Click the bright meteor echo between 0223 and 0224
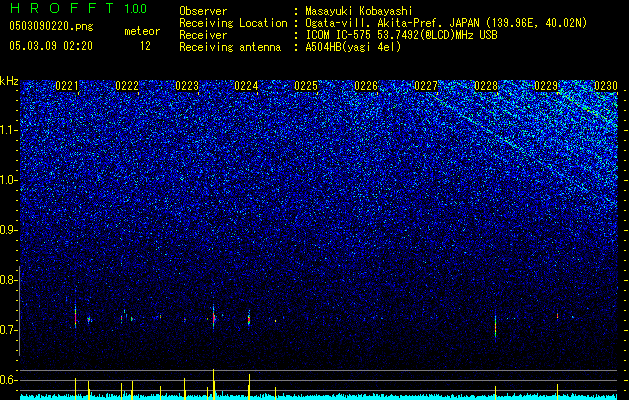Viewport: 629px width, 400px height. [x=213, y=317]
